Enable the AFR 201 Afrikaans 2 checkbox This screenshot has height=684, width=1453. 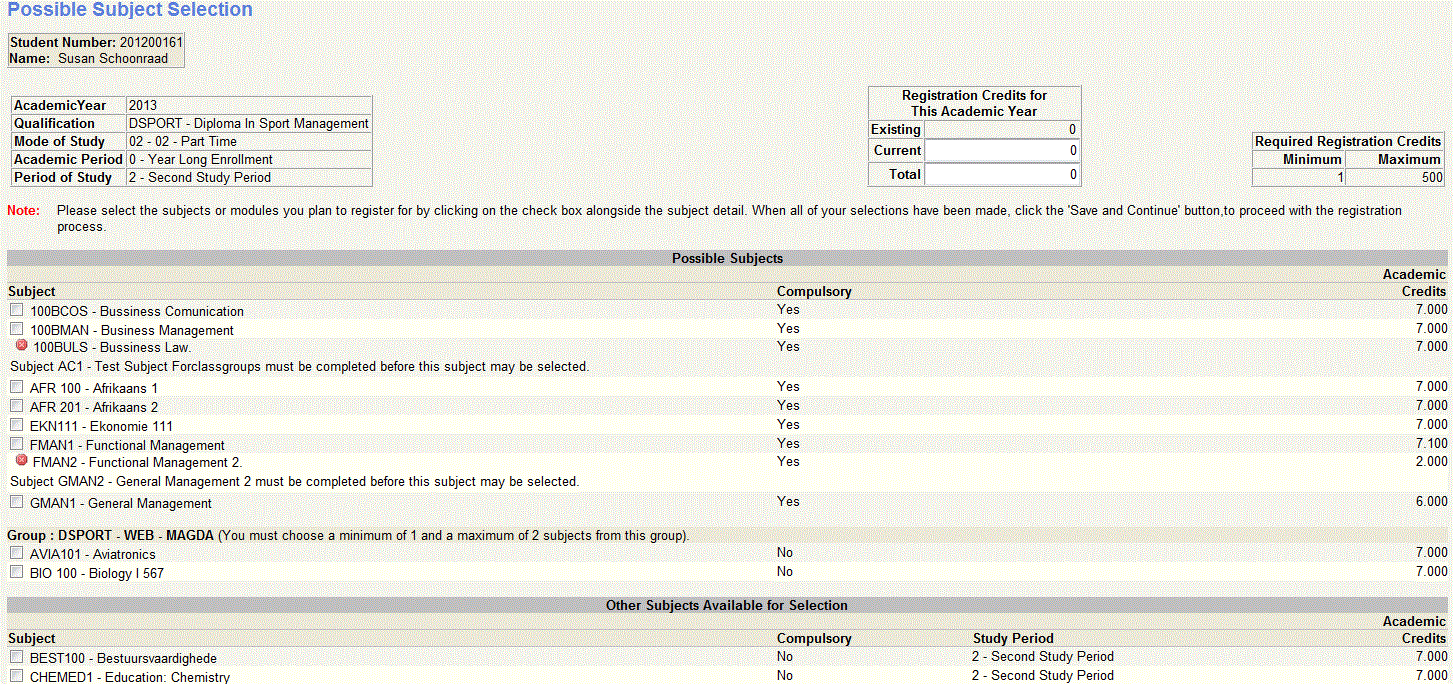point(16,405)
